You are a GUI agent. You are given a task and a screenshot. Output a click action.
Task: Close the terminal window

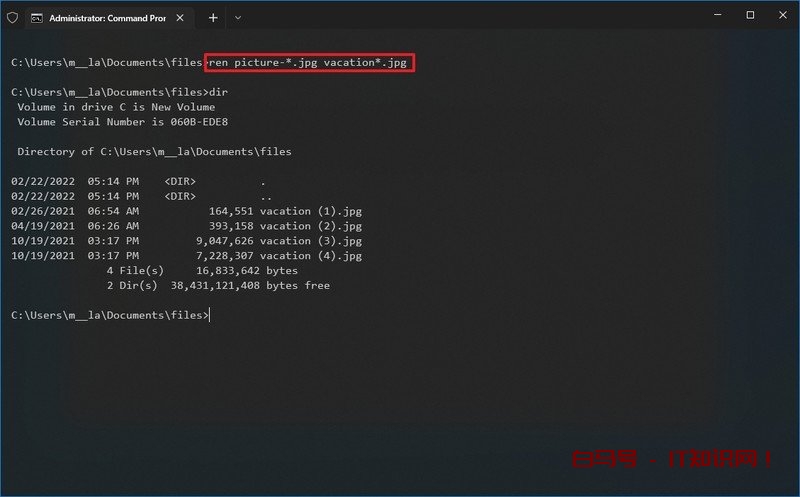(780, 15)
